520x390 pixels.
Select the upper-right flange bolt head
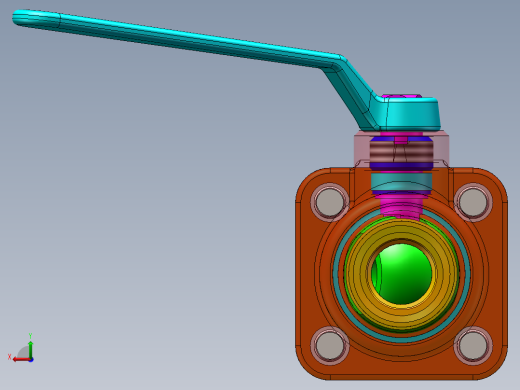(473, 202)
